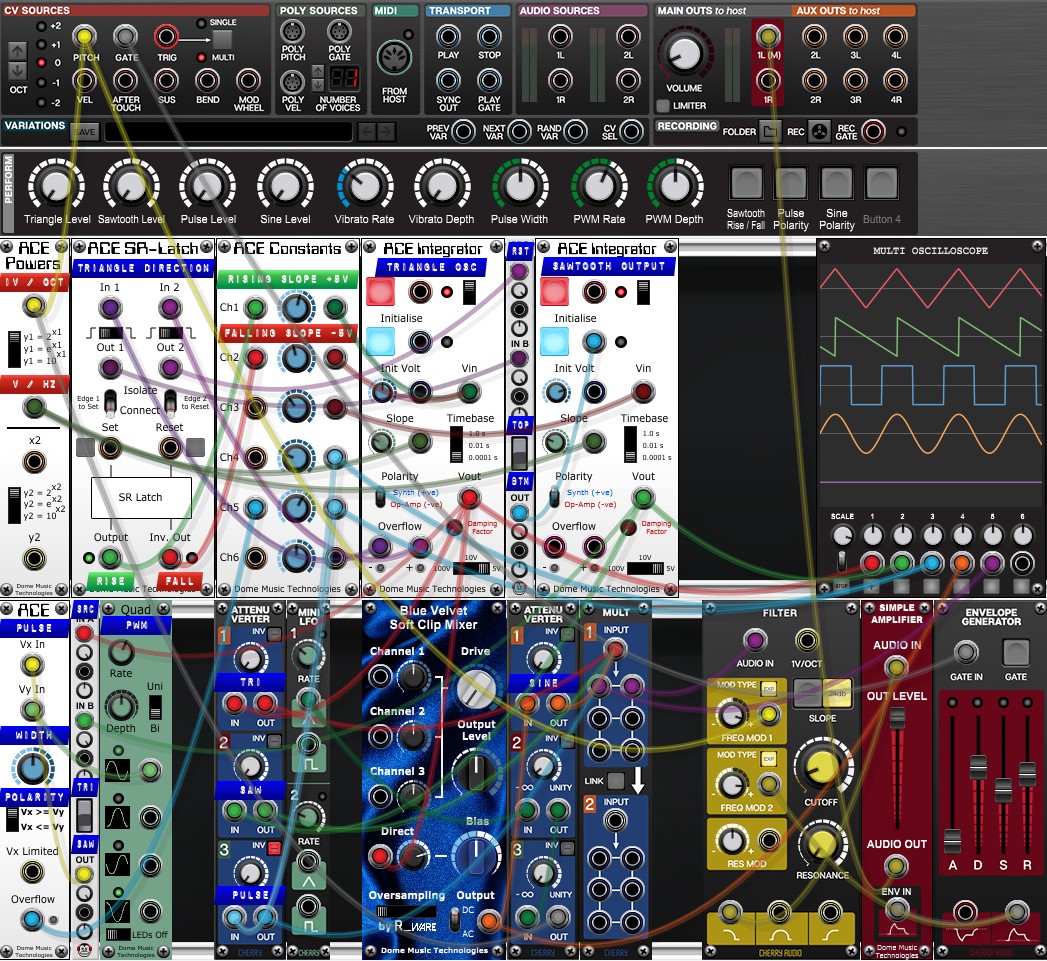The image size is (1047, 961).
Task: Select the CV SEL jack
Action: (x=631, y=131)
